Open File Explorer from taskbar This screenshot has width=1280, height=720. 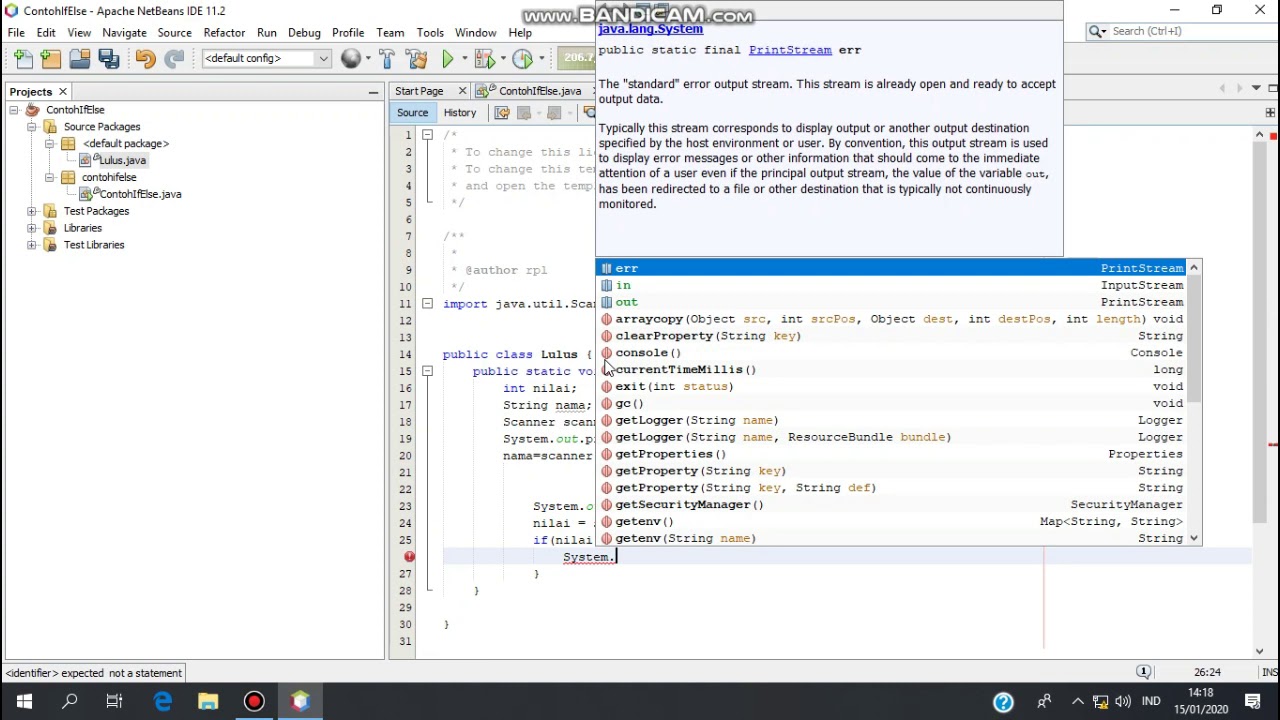(208, 702)
